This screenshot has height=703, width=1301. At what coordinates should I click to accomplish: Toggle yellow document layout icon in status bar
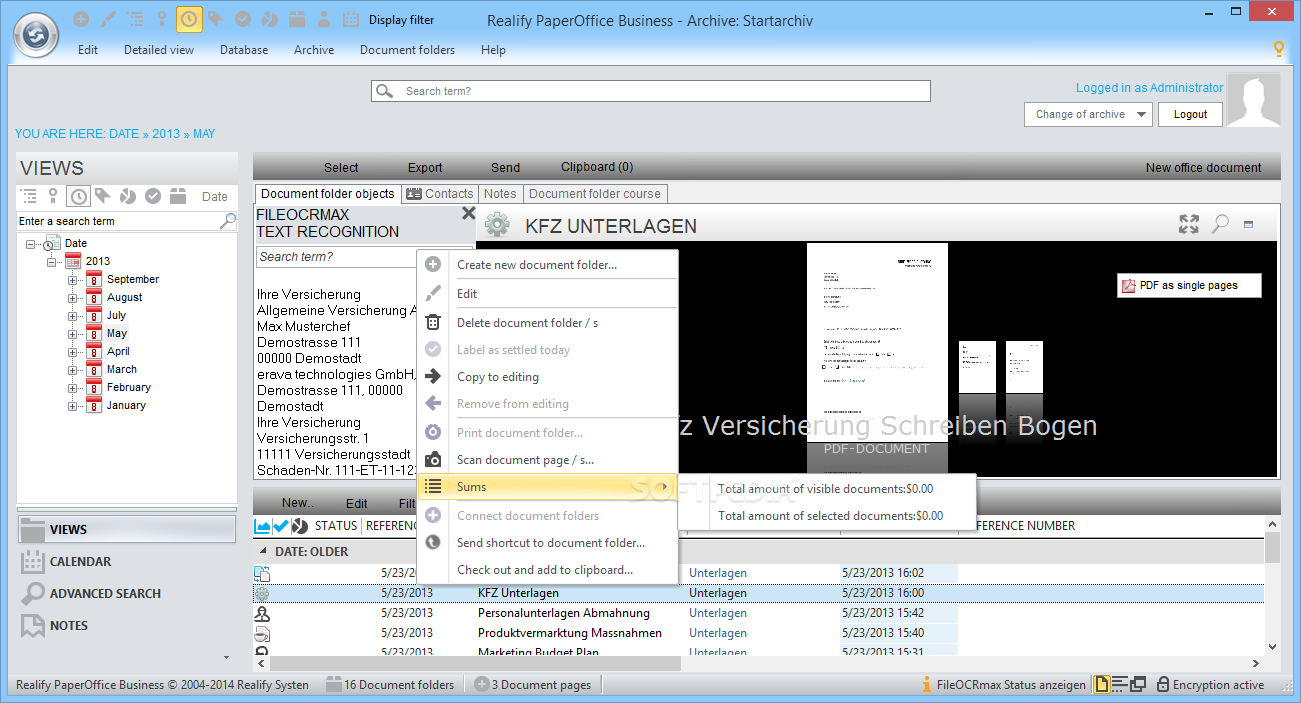point(1102,685)
